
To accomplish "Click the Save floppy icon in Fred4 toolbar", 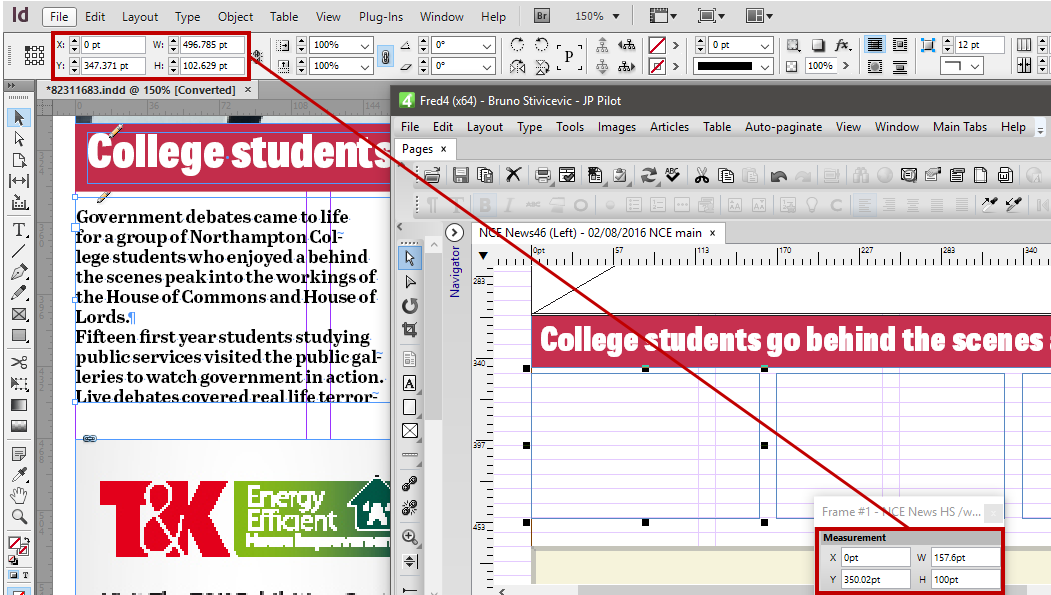I will [460, 176].
